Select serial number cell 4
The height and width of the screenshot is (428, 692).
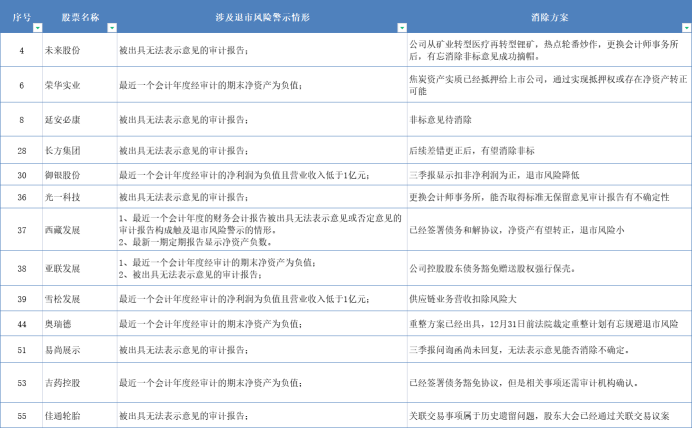[x=22, y=50]
